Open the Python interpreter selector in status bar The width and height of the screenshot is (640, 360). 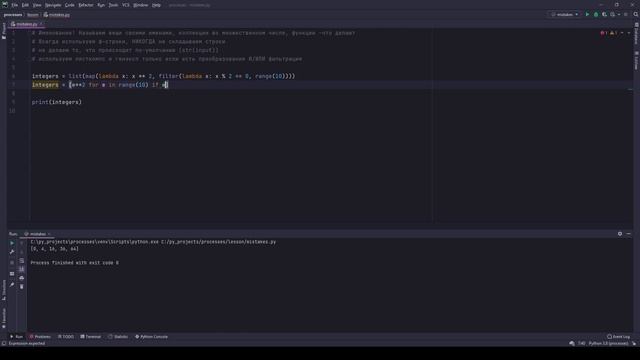tap(608, 343)
